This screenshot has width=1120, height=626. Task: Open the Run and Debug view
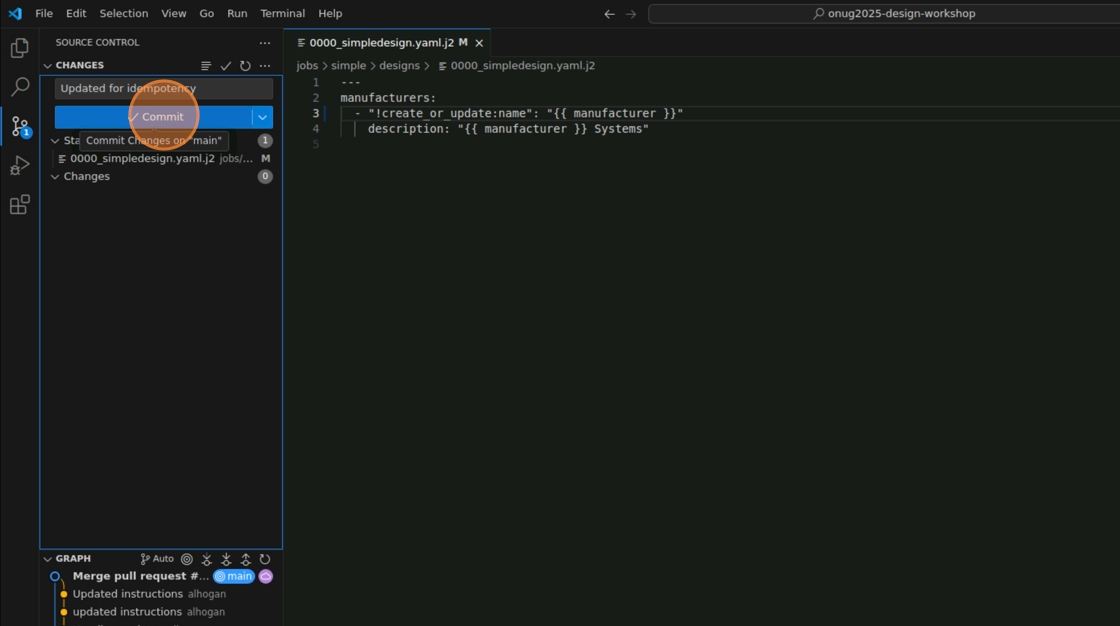(19, 166)
